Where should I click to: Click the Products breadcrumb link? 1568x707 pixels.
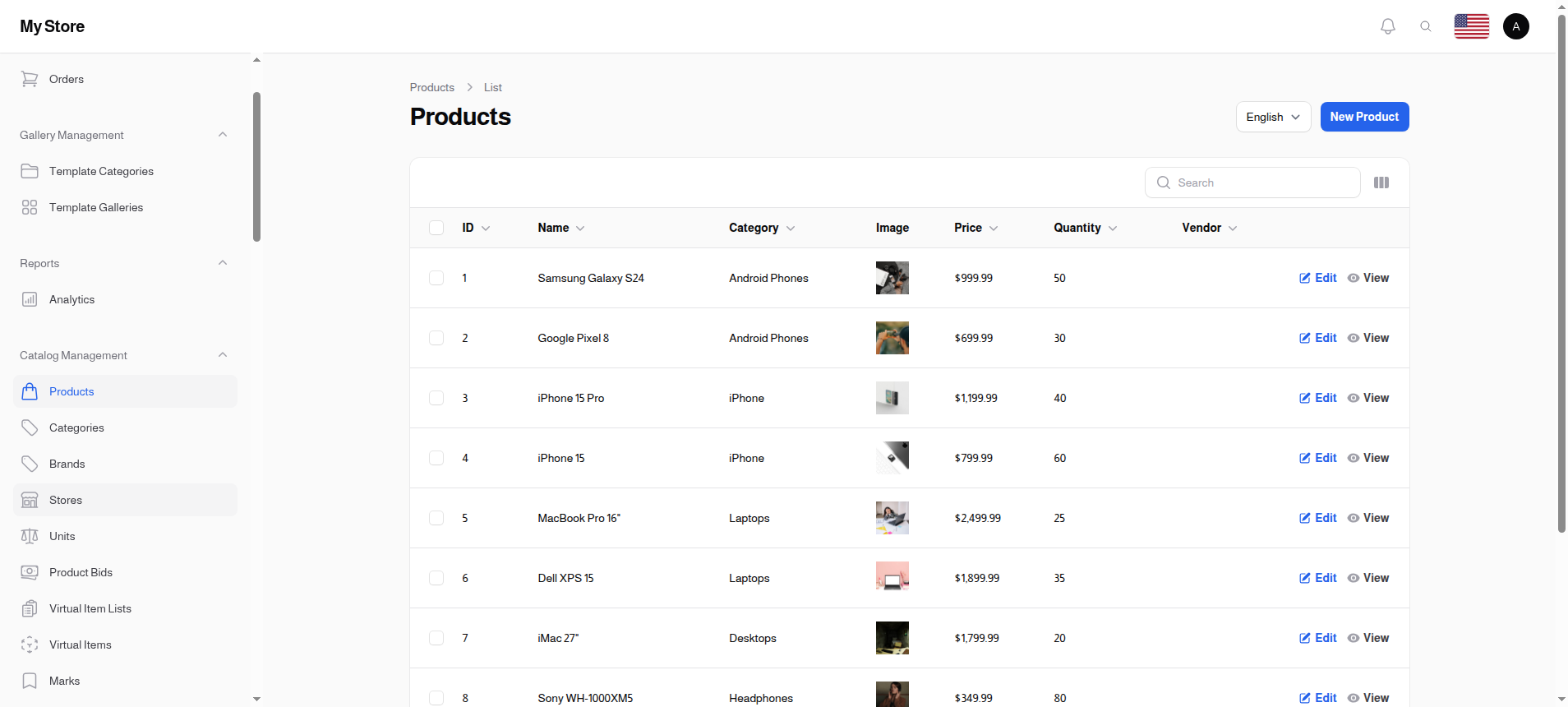coord(432,87)
